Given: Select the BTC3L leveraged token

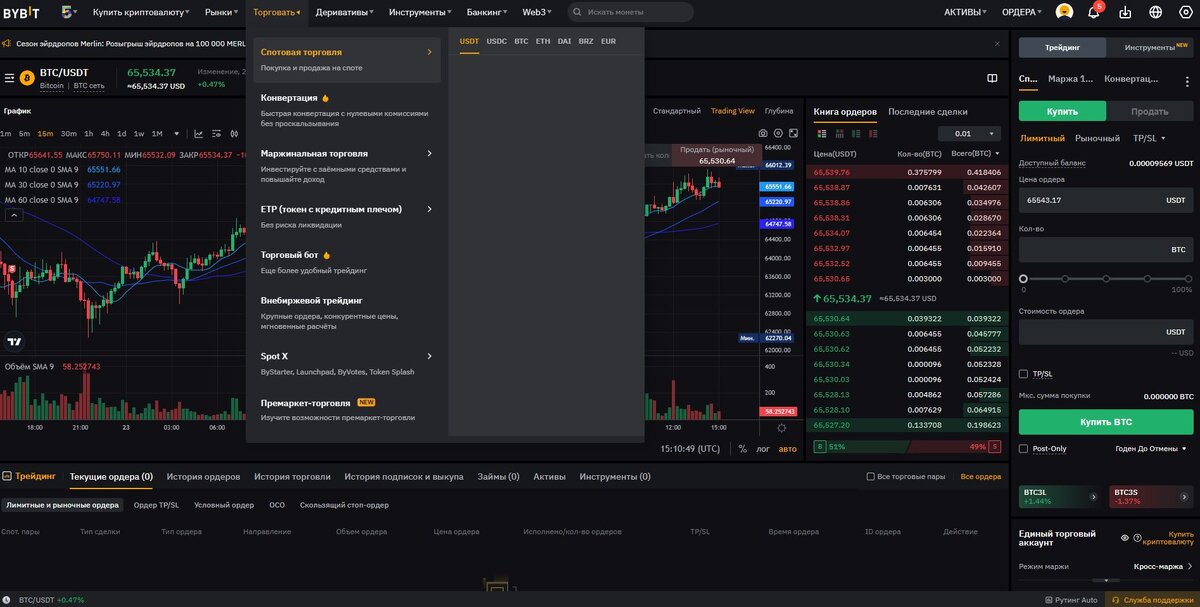Looking at the screenshot, I should click(1058, 496).
